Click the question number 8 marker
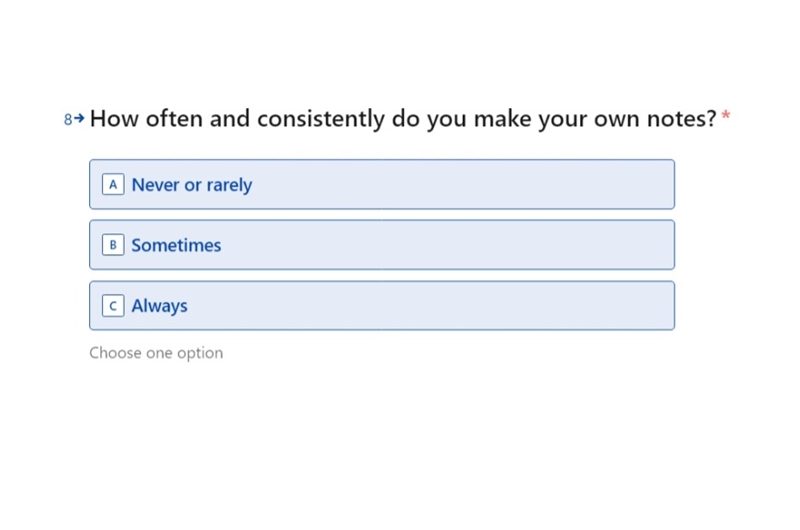 click(x=68, y=119)
